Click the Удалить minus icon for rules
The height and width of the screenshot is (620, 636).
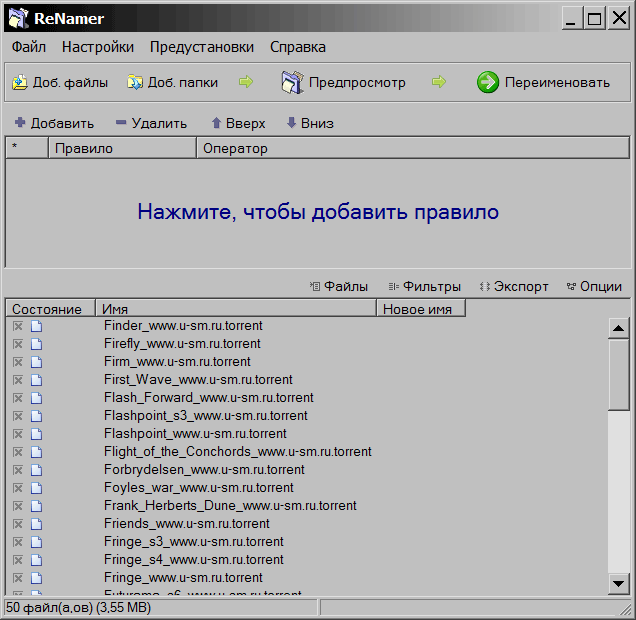[x=121, y=123]
